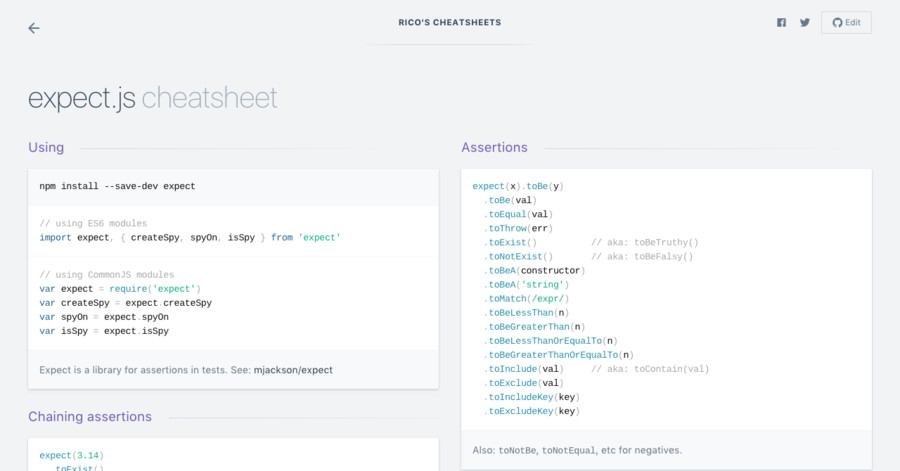The width and height of the screenshot is (900, 471).
Task: Share the cheatsheet on Twitter
Action: [x=805, y=22]
